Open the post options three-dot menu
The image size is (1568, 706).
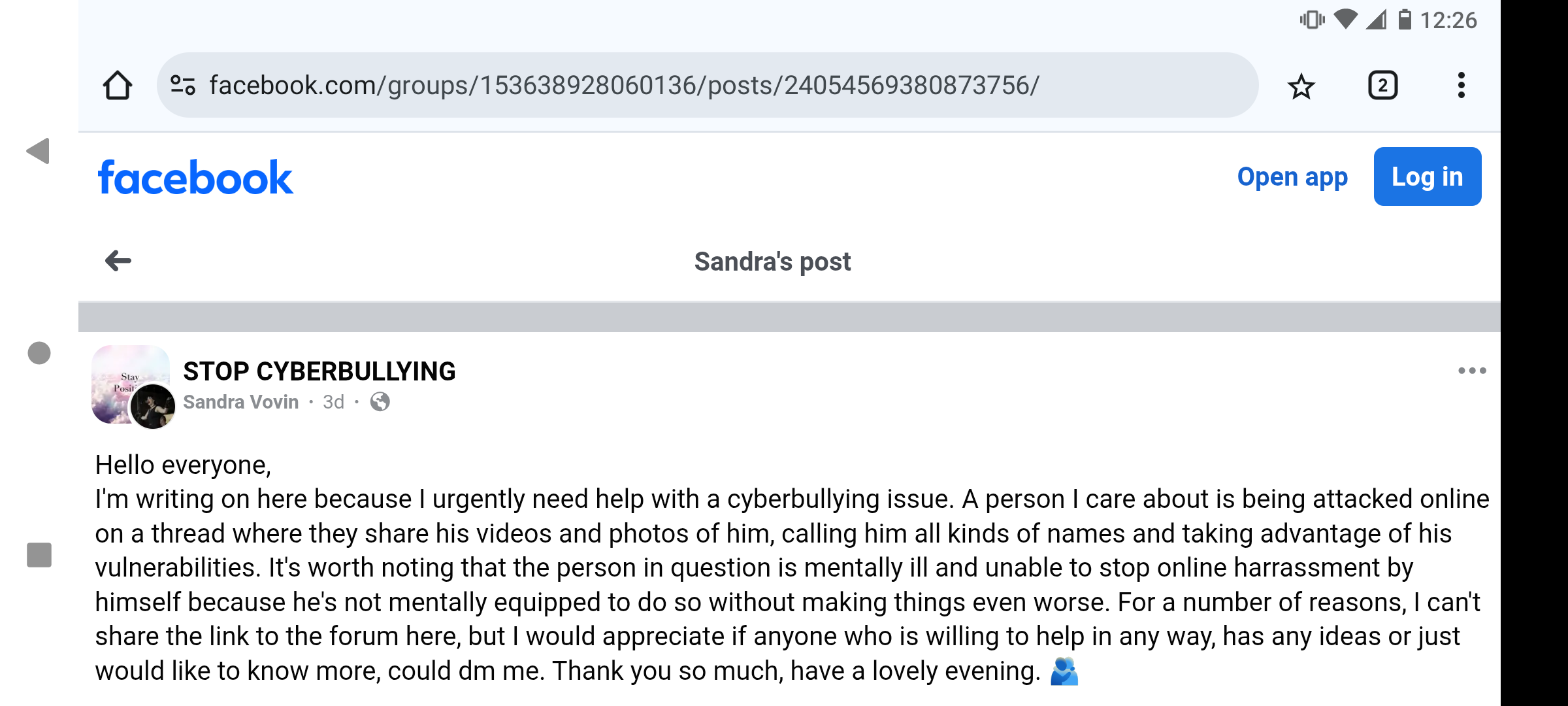(x=1472, y=371)
